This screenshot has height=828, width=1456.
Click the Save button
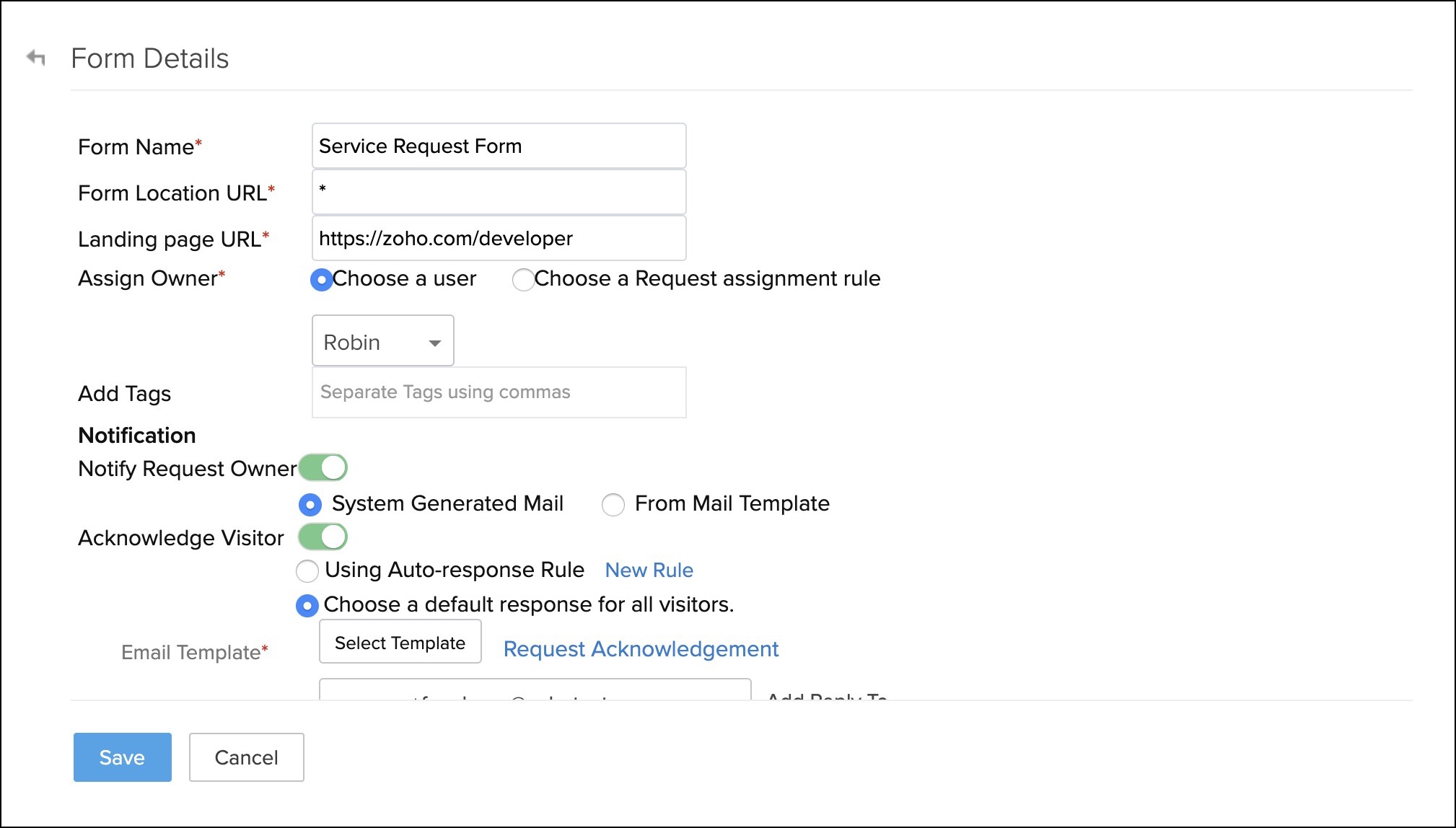coord(123,757)
